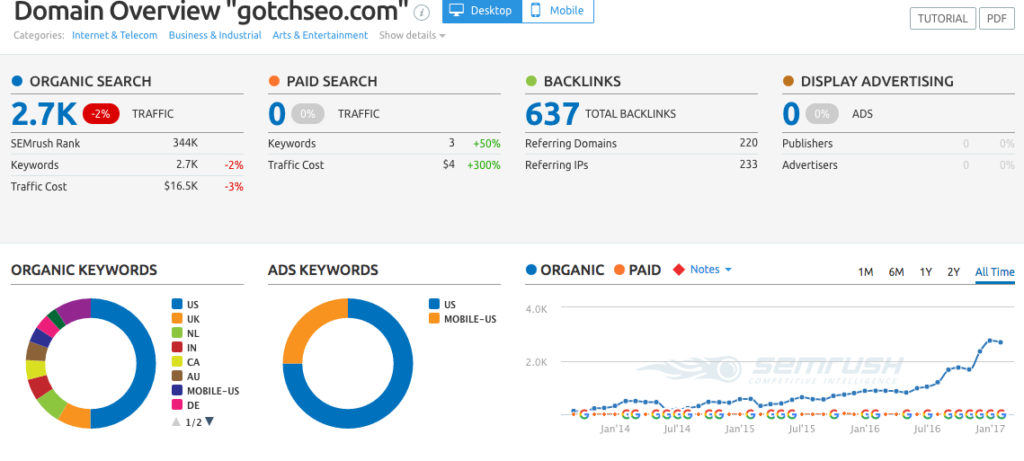The width and height of the screenshot is (1024, 461).
Task: Click the info icon beside the domain title
Action: (x=422, y=12)
